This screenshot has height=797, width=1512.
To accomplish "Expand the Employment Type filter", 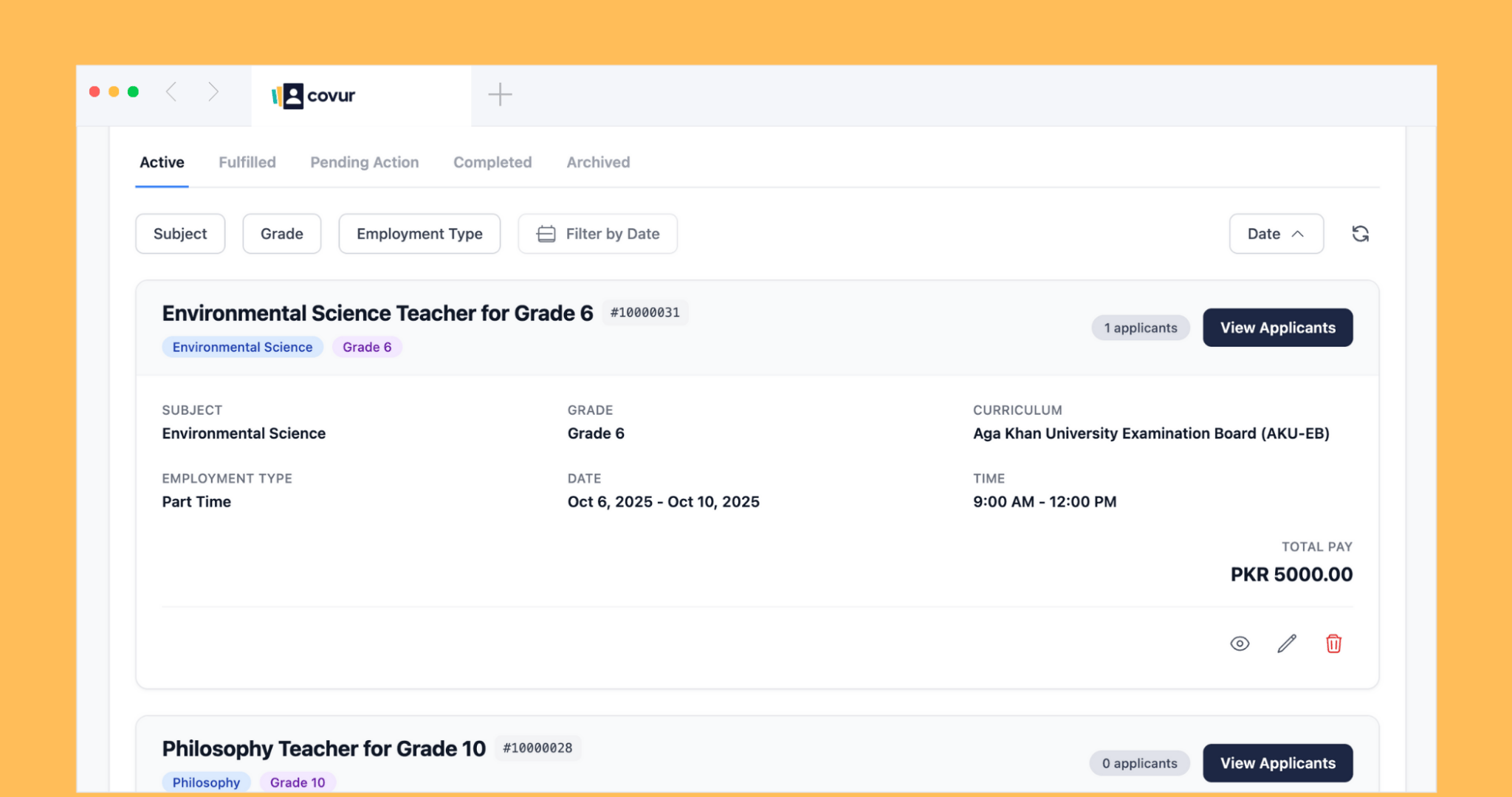I will pos(419,234).
